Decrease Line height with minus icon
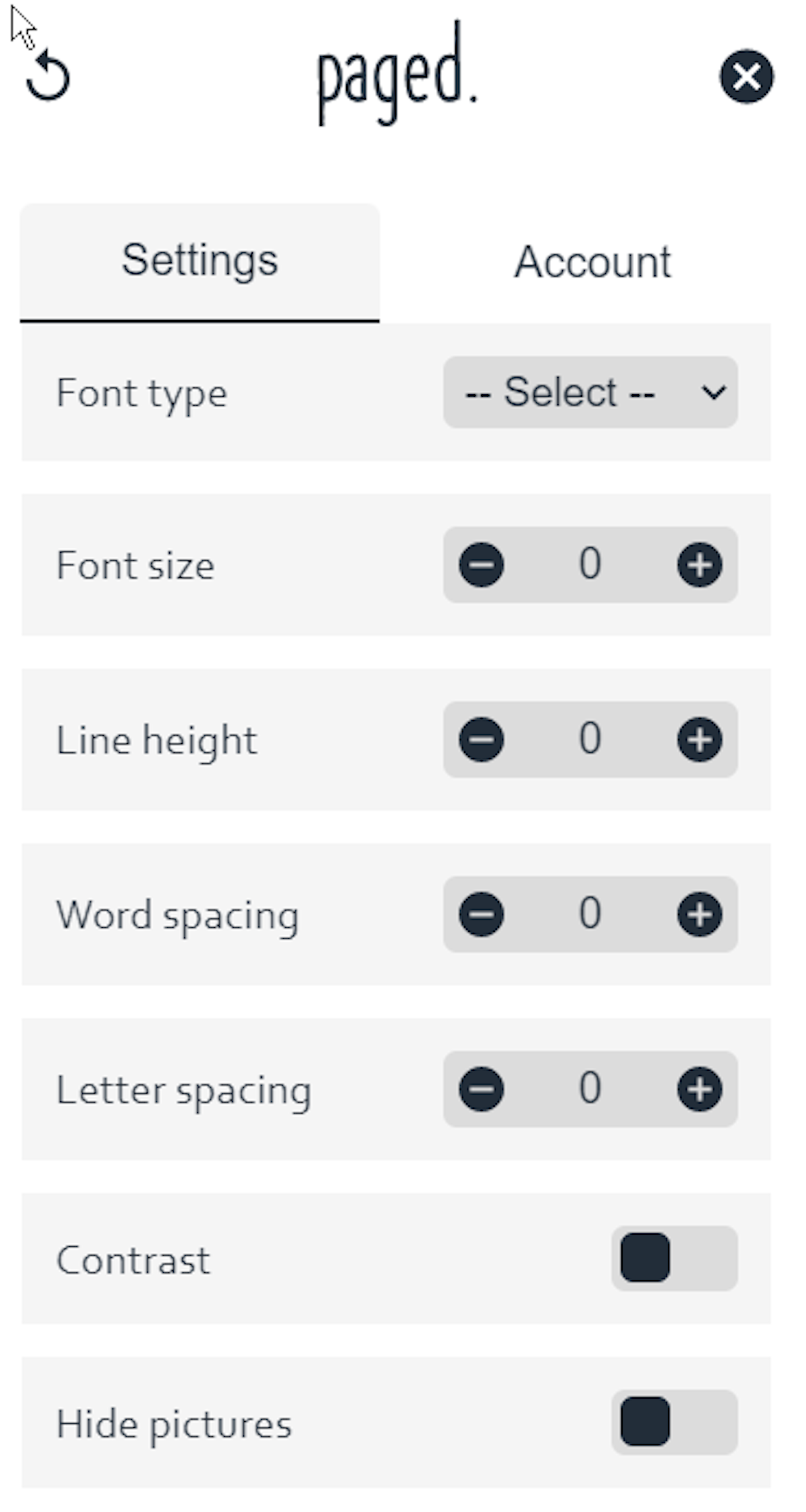This screenshot has width=806, height=1512. coord(481,739)
